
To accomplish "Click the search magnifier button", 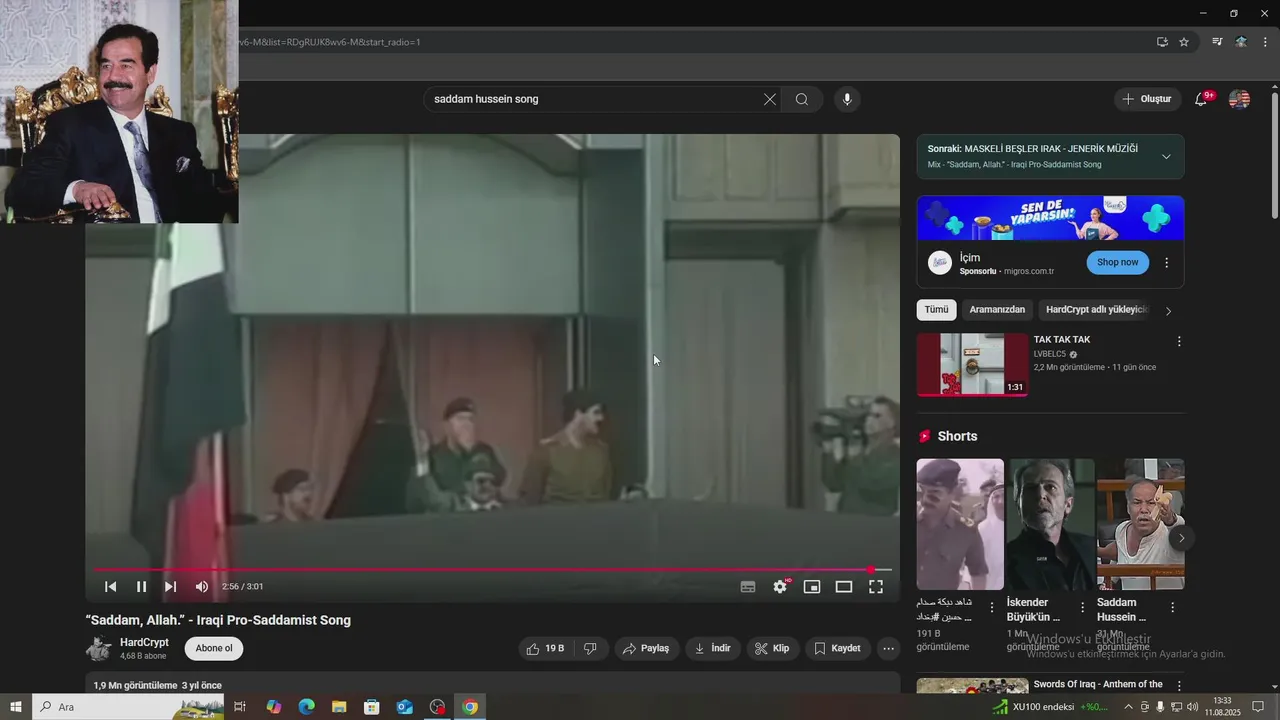I will 802,99.
